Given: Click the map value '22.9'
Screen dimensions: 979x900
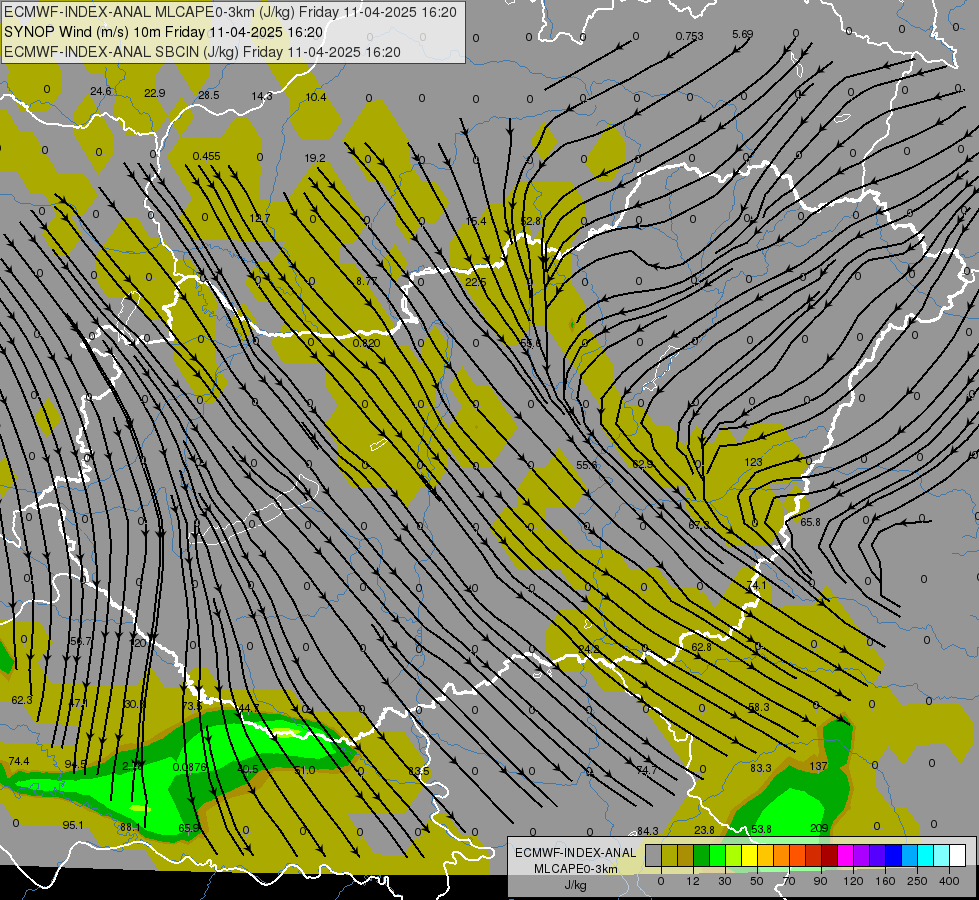Looking at the screenshot, I should click(x=154, y=93).
